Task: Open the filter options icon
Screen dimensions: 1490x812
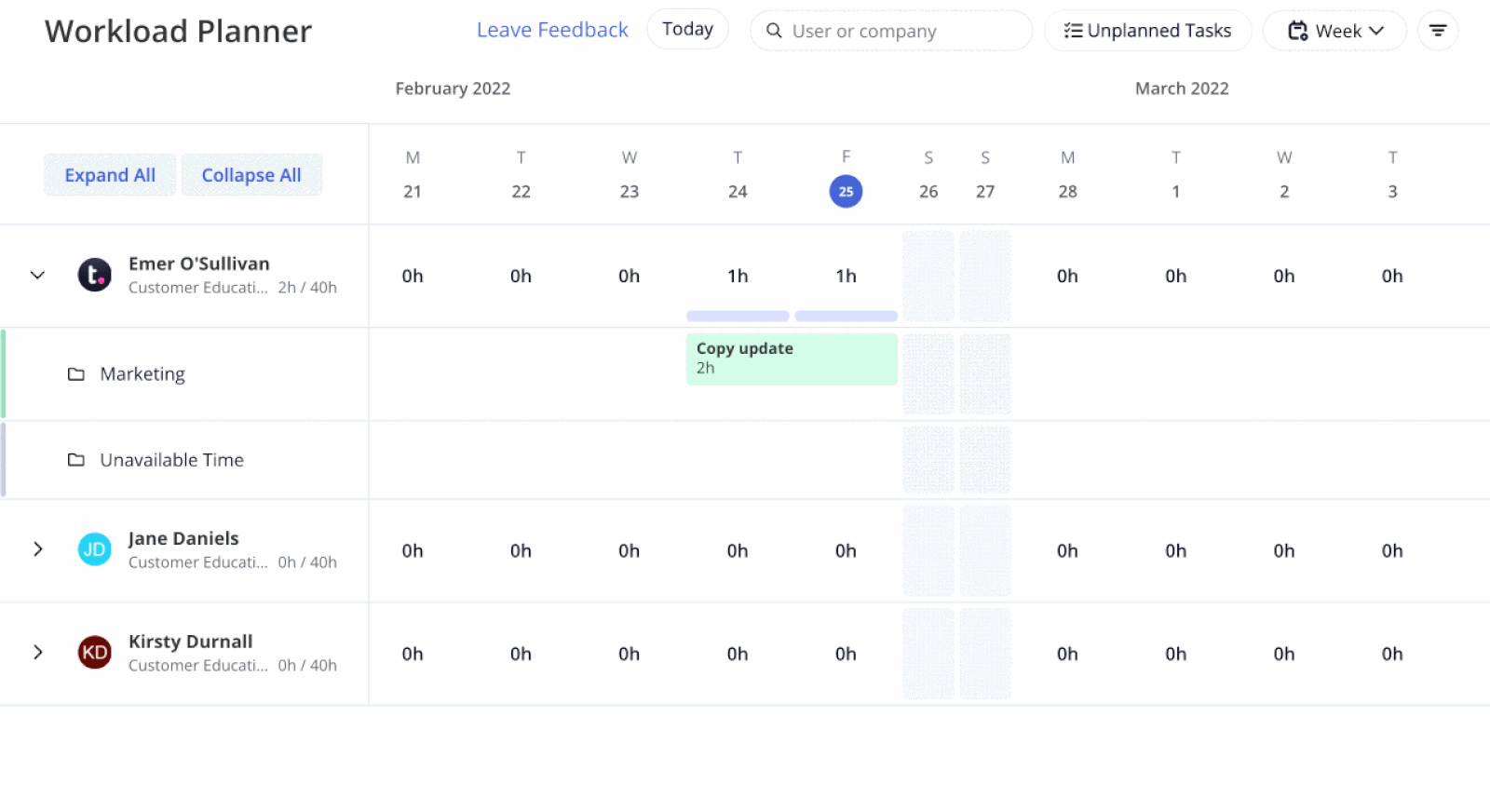Action: pos(1437,31)
